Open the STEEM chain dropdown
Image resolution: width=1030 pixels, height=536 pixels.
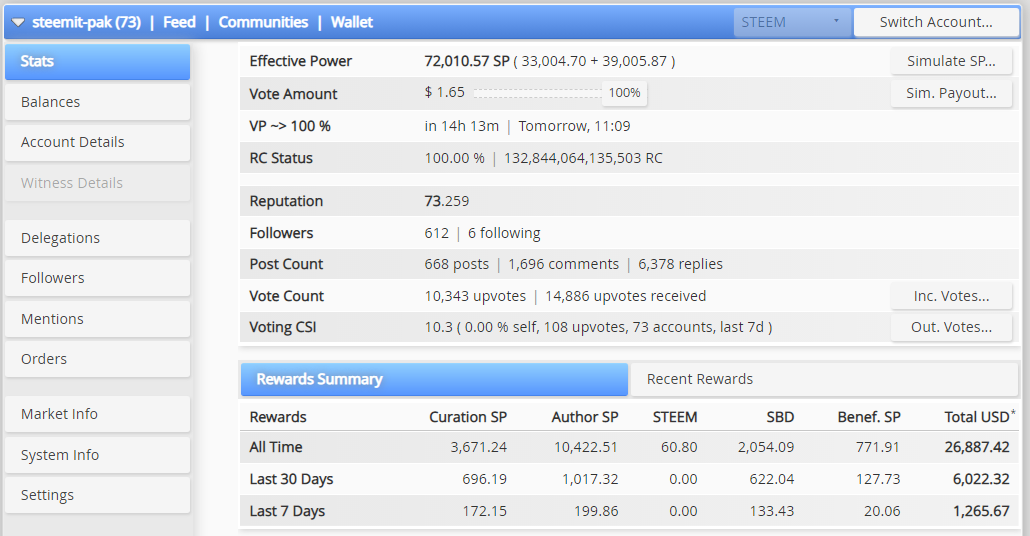pos(792,22)
